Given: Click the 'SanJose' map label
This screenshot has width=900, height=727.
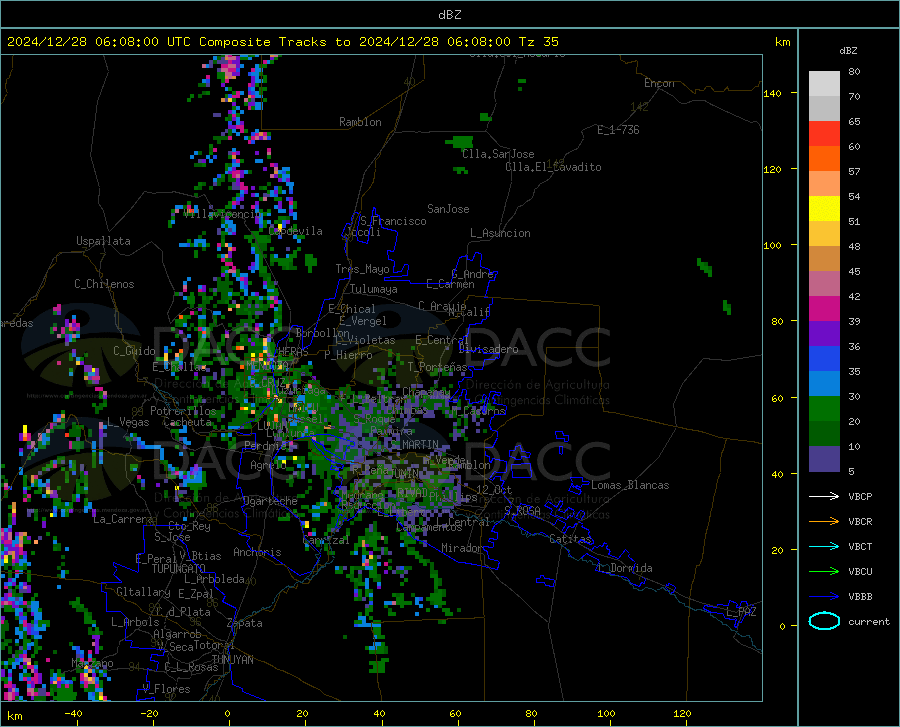Looking at the screenshot, I should (448, 209).
